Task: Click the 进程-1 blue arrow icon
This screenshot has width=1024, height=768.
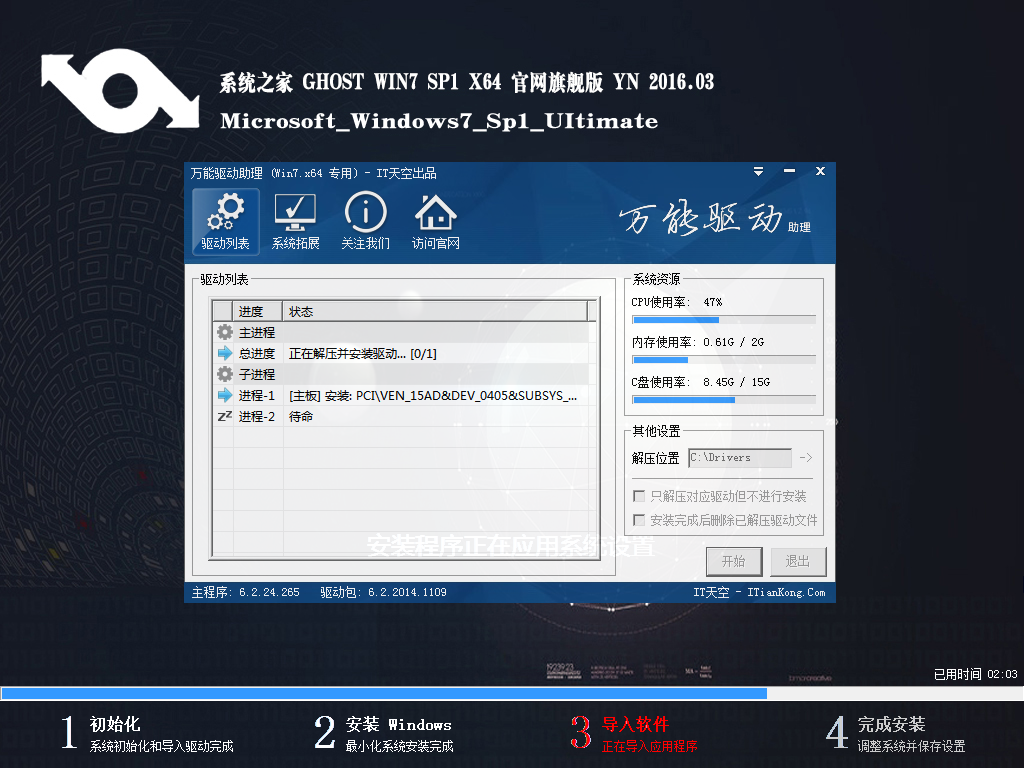Action: pos(225,395)
